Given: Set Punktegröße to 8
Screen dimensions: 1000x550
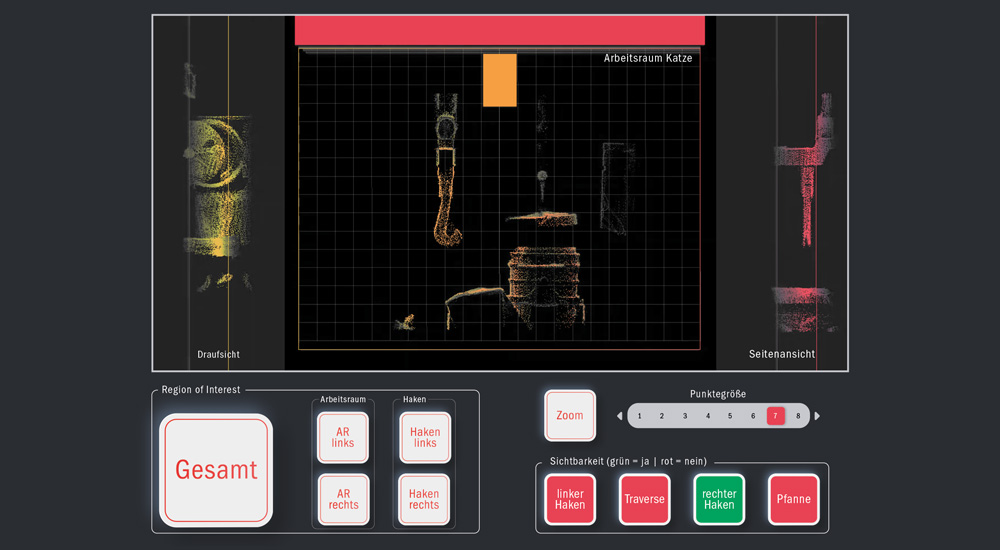Looking at the screenshot, I should pos(798,416).
